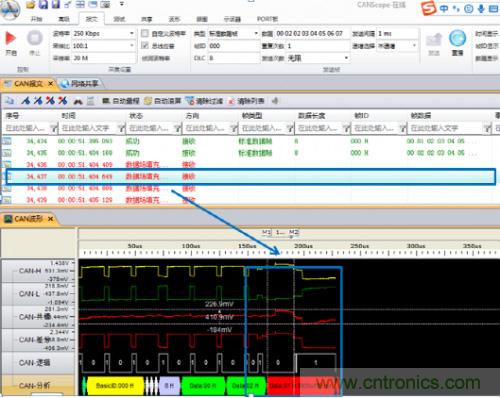Toggle the bus response checkbox

(x=145, y=46)
